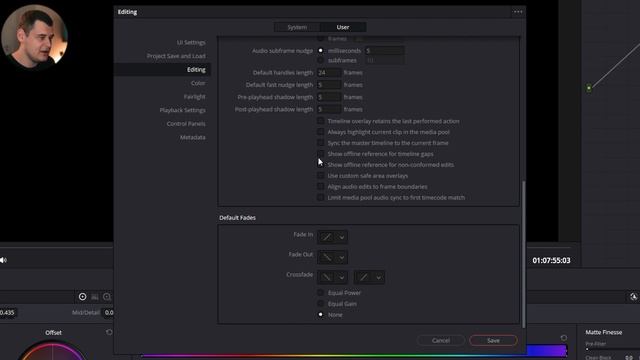Click the 0.435 value field
This screenshot has height=360, width=640.
click(x=7, y=313)
